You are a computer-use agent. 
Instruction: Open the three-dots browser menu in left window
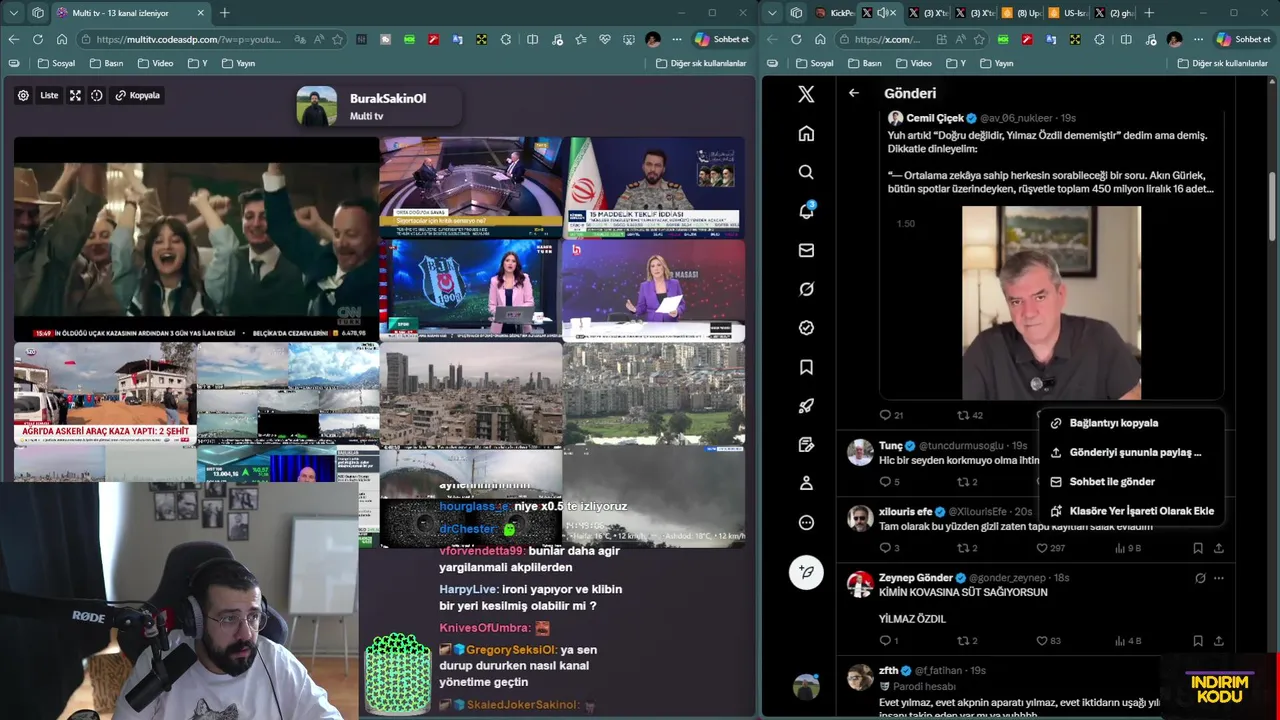677,39
